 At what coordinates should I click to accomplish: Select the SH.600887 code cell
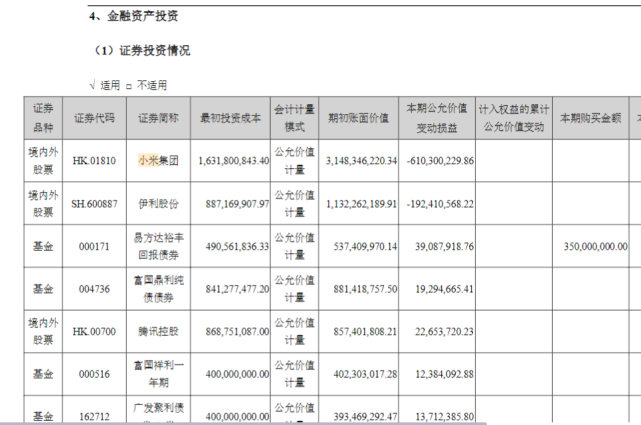click(94, 204)
